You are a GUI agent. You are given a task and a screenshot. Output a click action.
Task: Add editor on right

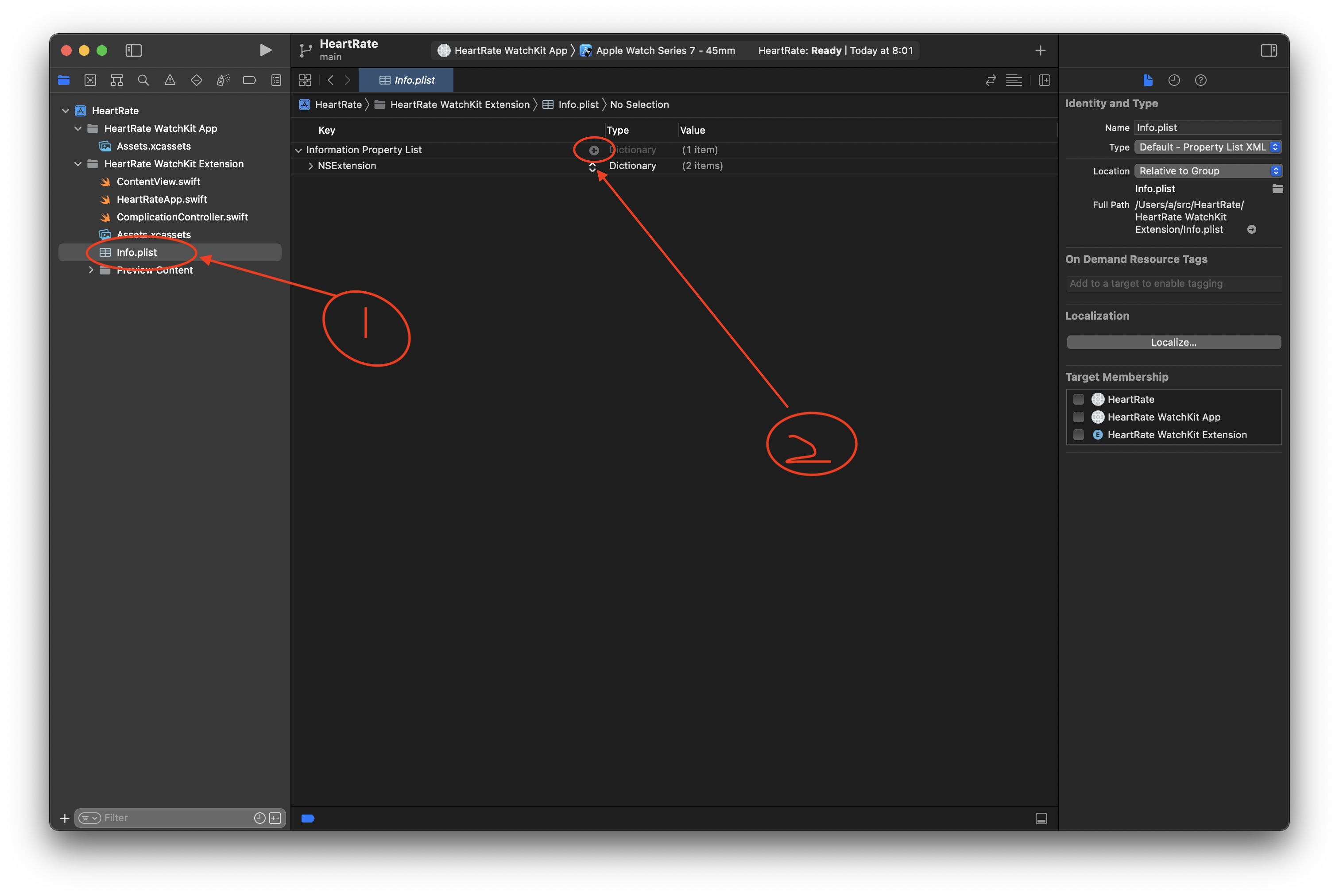(x=1044, y=81)
